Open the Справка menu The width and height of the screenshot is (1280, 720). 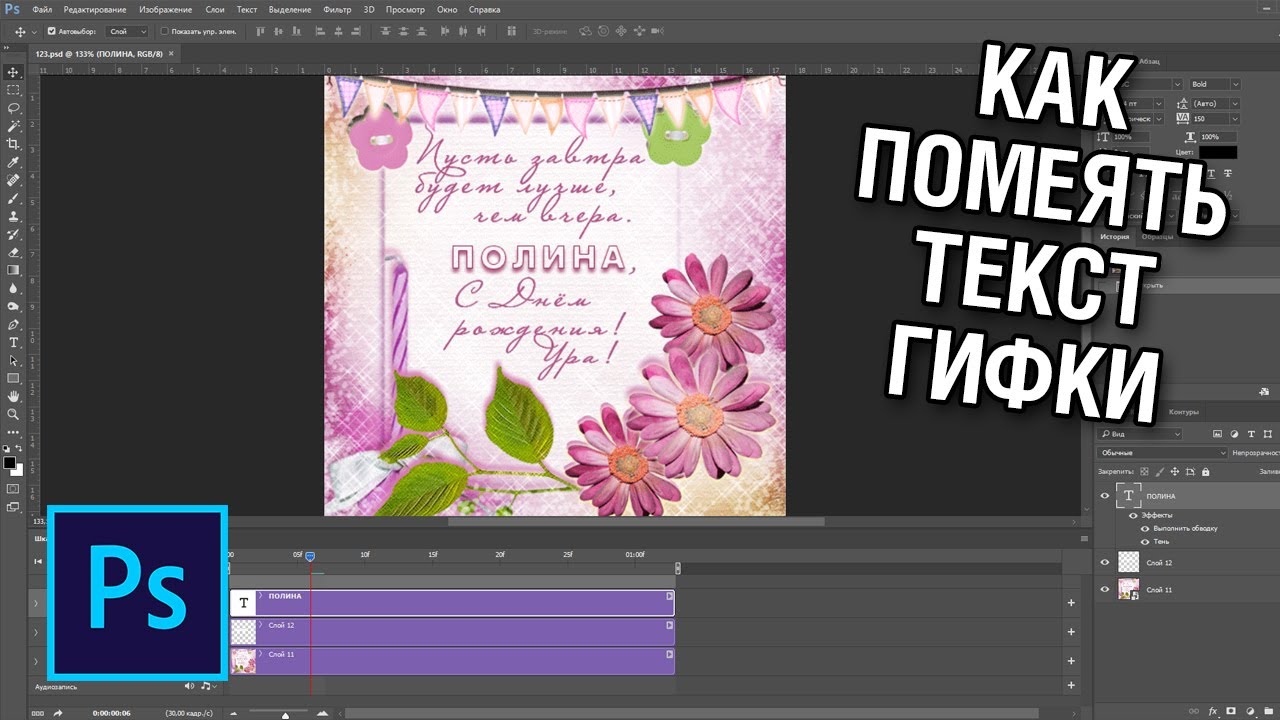pyautogui.click(x=484, y=9)
